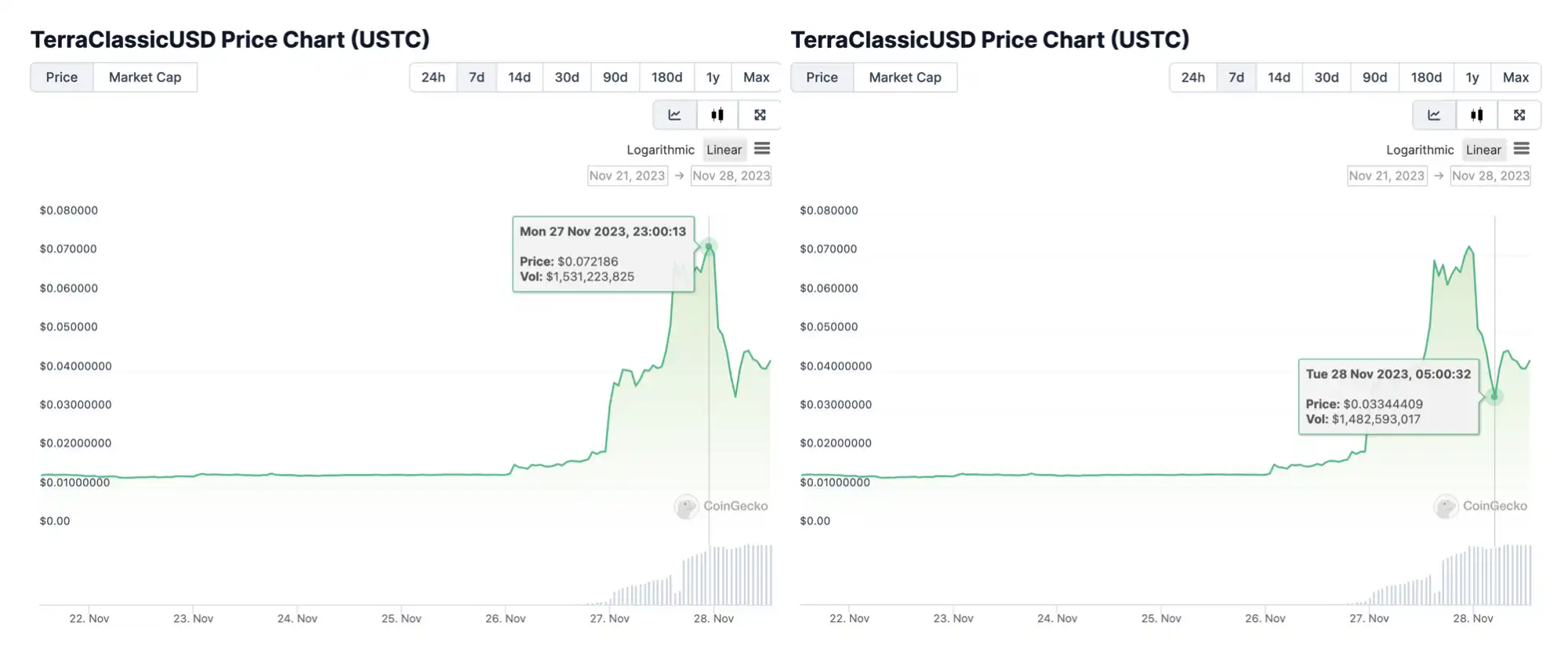
Task: Choose 90d range on right chart
Action: coord(1374,78)
